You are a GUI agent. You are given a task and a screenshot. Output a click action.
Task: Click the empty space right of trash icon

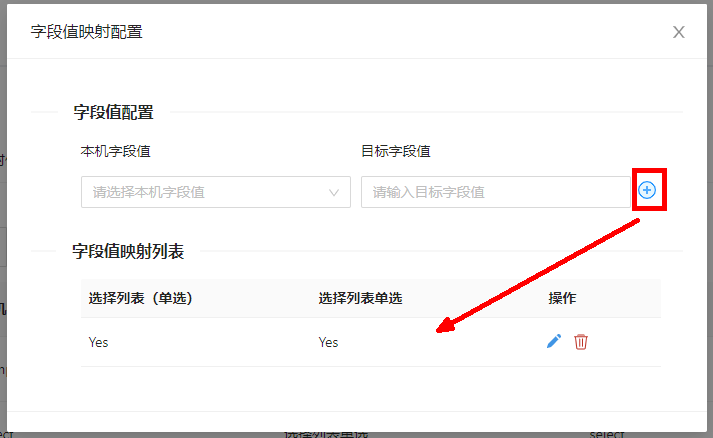628,342
